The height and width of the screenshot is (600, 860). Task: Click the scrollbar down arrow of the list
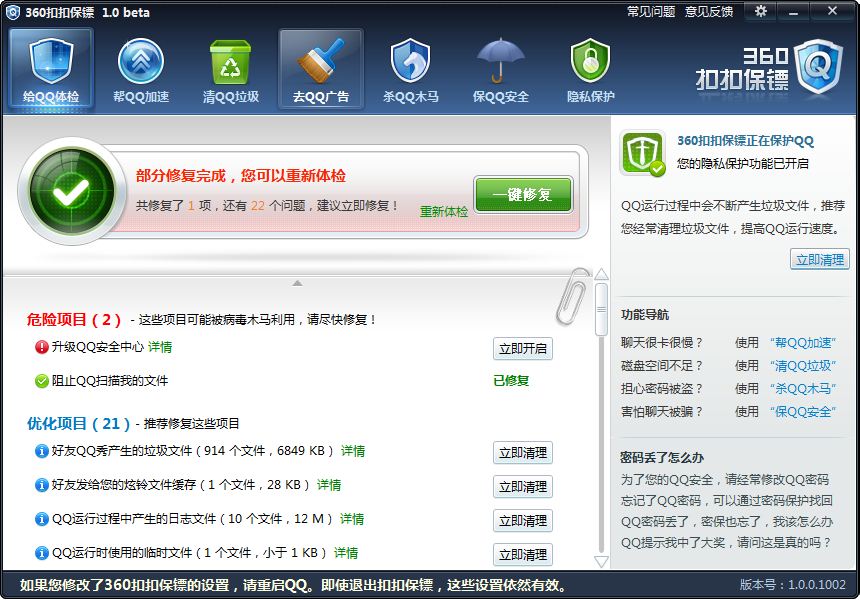[x=602, y=562]
